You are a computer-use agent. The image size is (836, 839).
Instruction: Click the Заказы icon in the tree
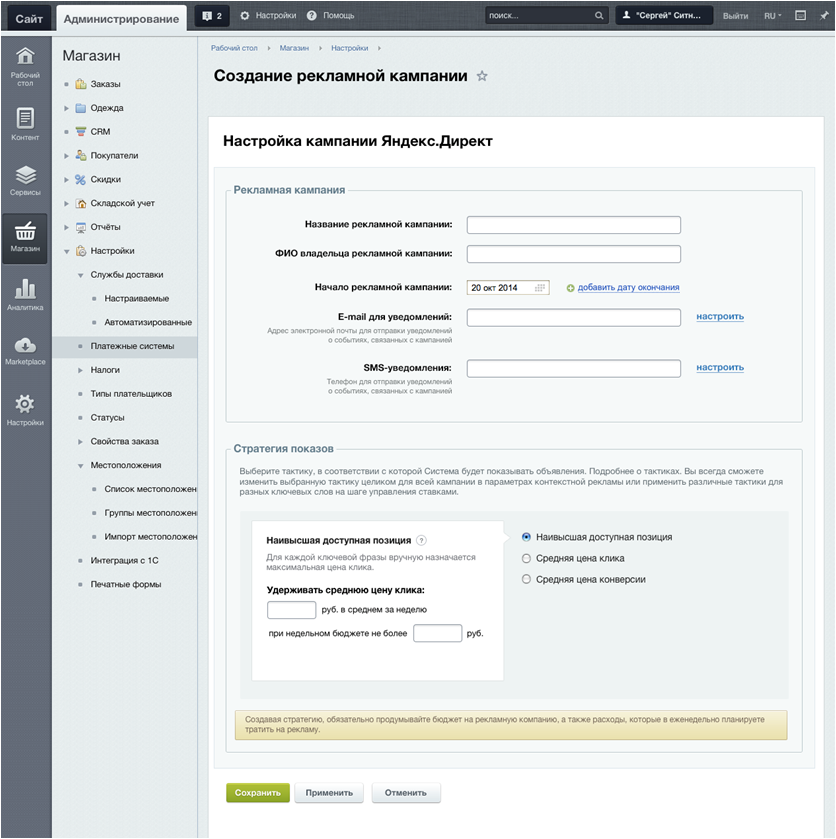(81, 83)
